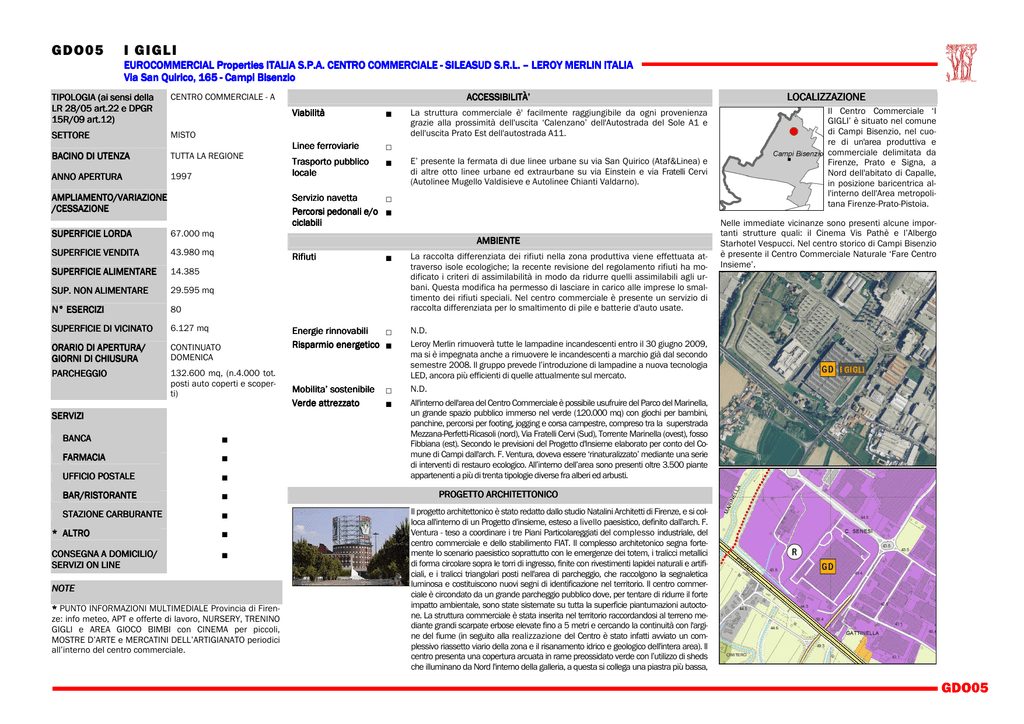
Task: Open the grey Campi Bisenzio locator map
Action: click(x=771, y=159)
